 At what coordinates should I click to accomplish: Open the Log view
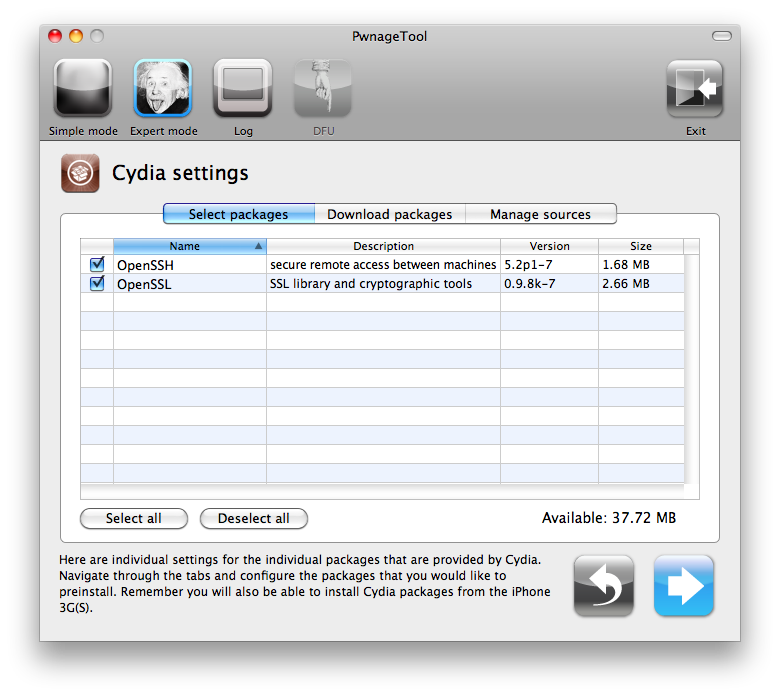point(243,88)
